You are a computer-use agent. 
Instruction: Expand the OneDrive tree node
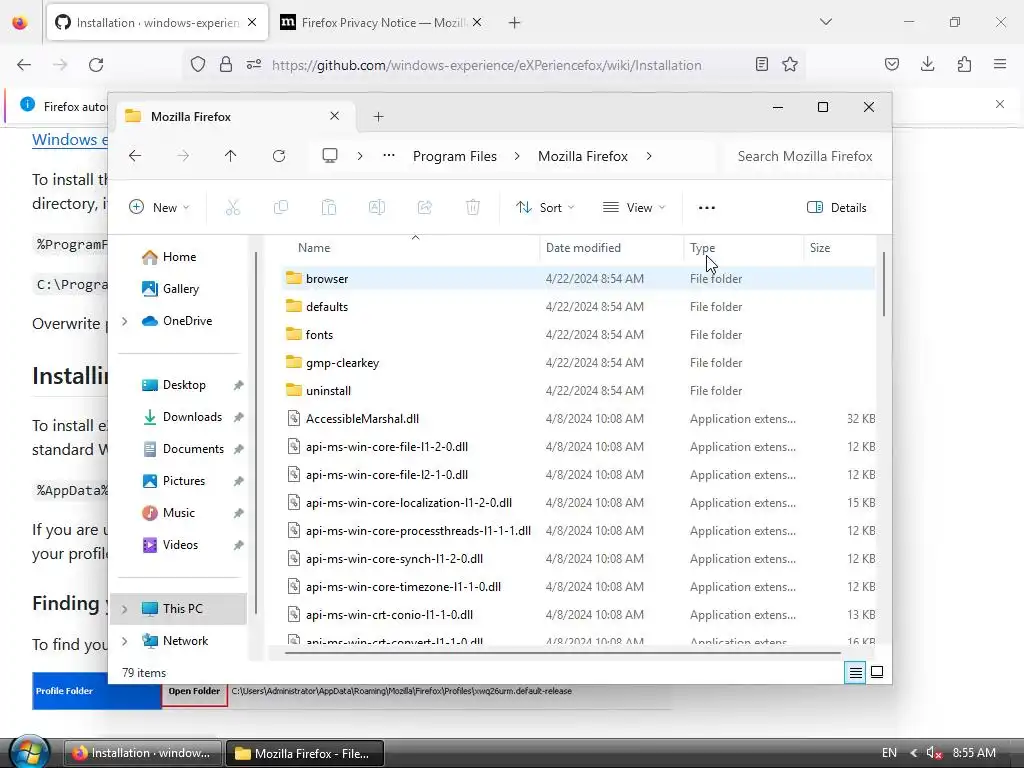click(125, 321)
